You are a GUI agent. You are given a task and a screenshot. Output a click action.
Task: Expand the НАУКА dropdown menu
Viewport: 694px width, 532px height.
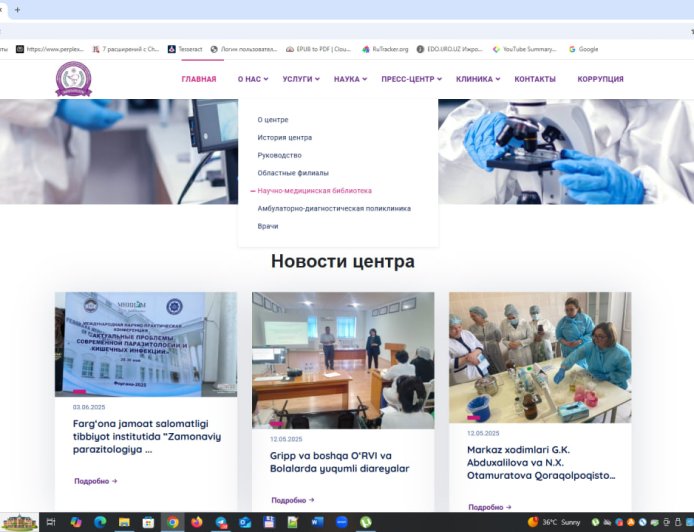point(350,79)
